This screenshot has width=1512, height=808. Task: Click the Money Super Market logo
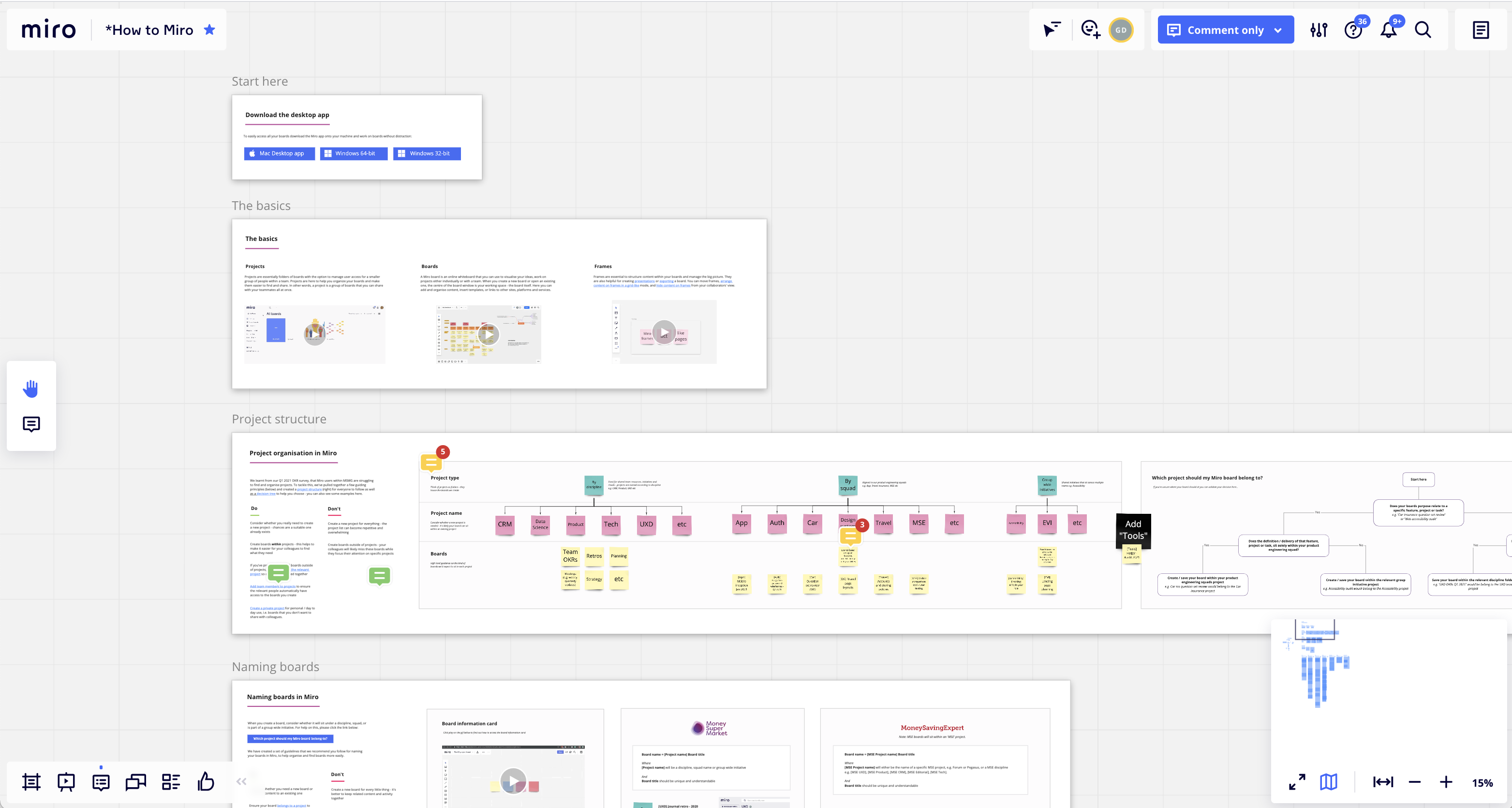coord(709,728)
